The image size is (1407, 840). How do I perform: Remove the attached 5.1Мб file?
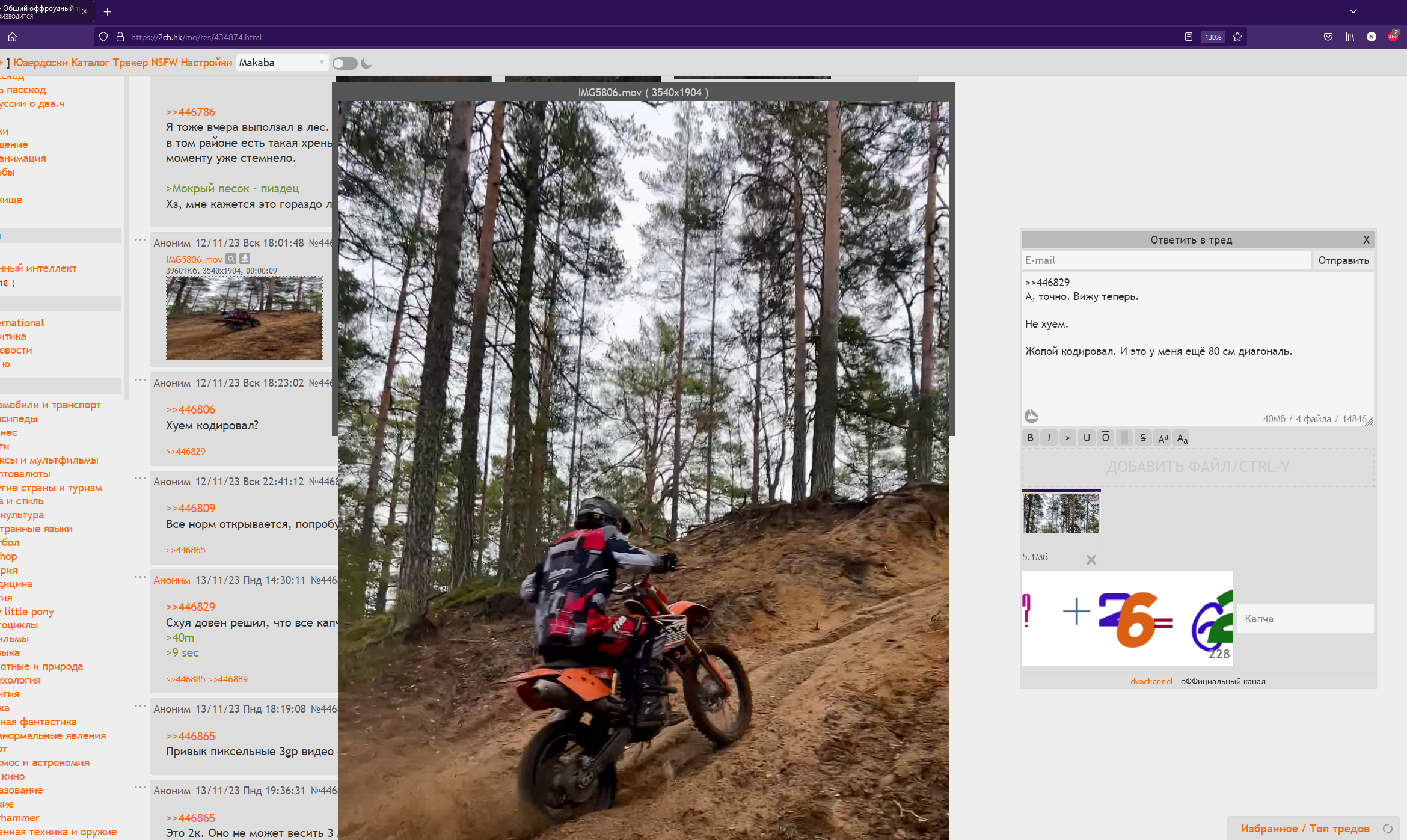coord(1091,560)
